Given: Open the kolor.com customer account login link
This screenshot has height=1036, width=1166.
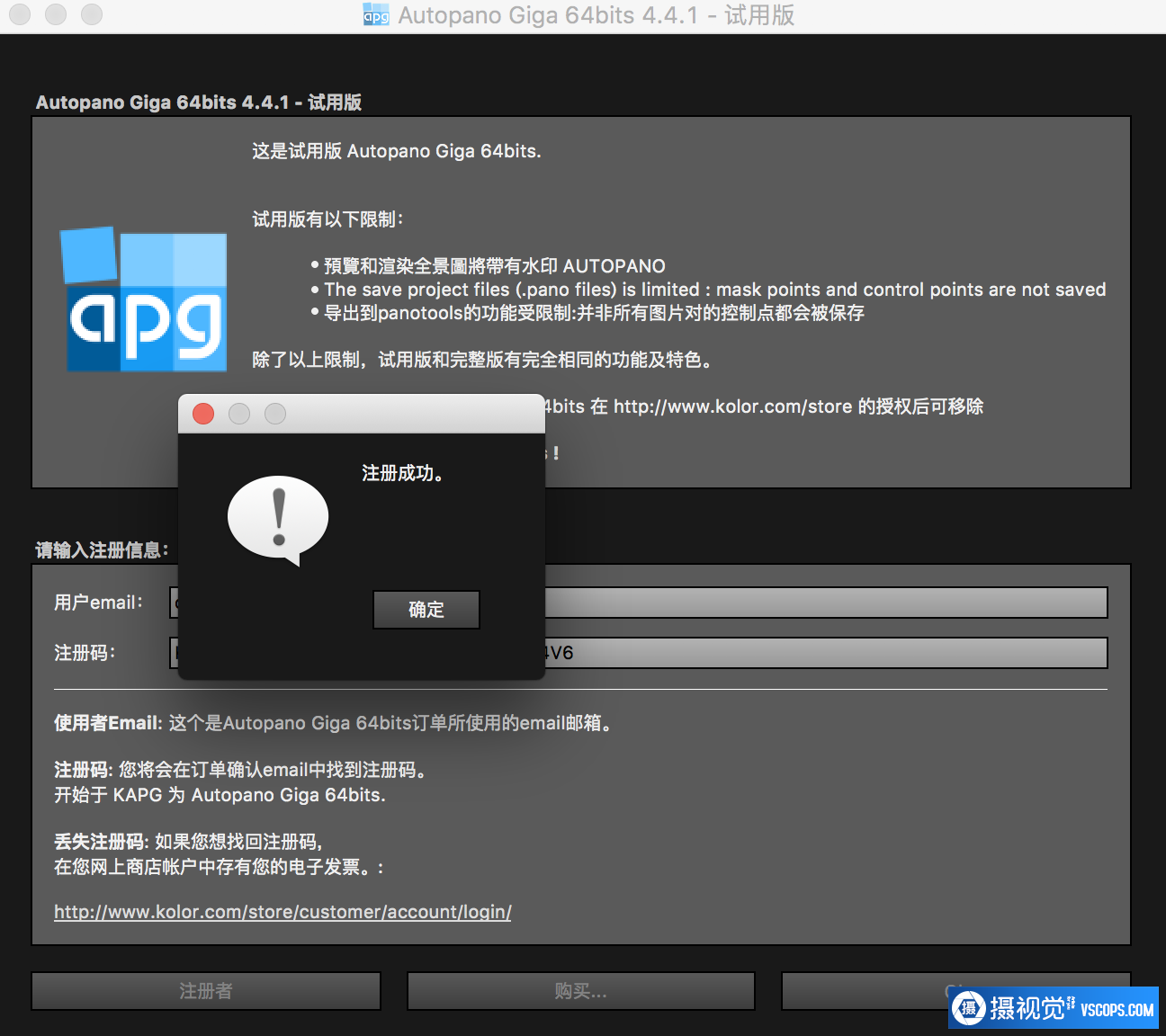Looking at the screenshot, I should (283, 912).
